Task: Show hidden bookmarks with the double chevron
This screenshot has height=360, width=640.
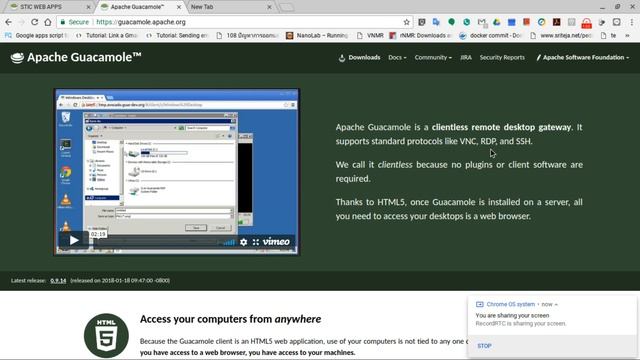Action: pyautogui.click(x=627, y=36)
